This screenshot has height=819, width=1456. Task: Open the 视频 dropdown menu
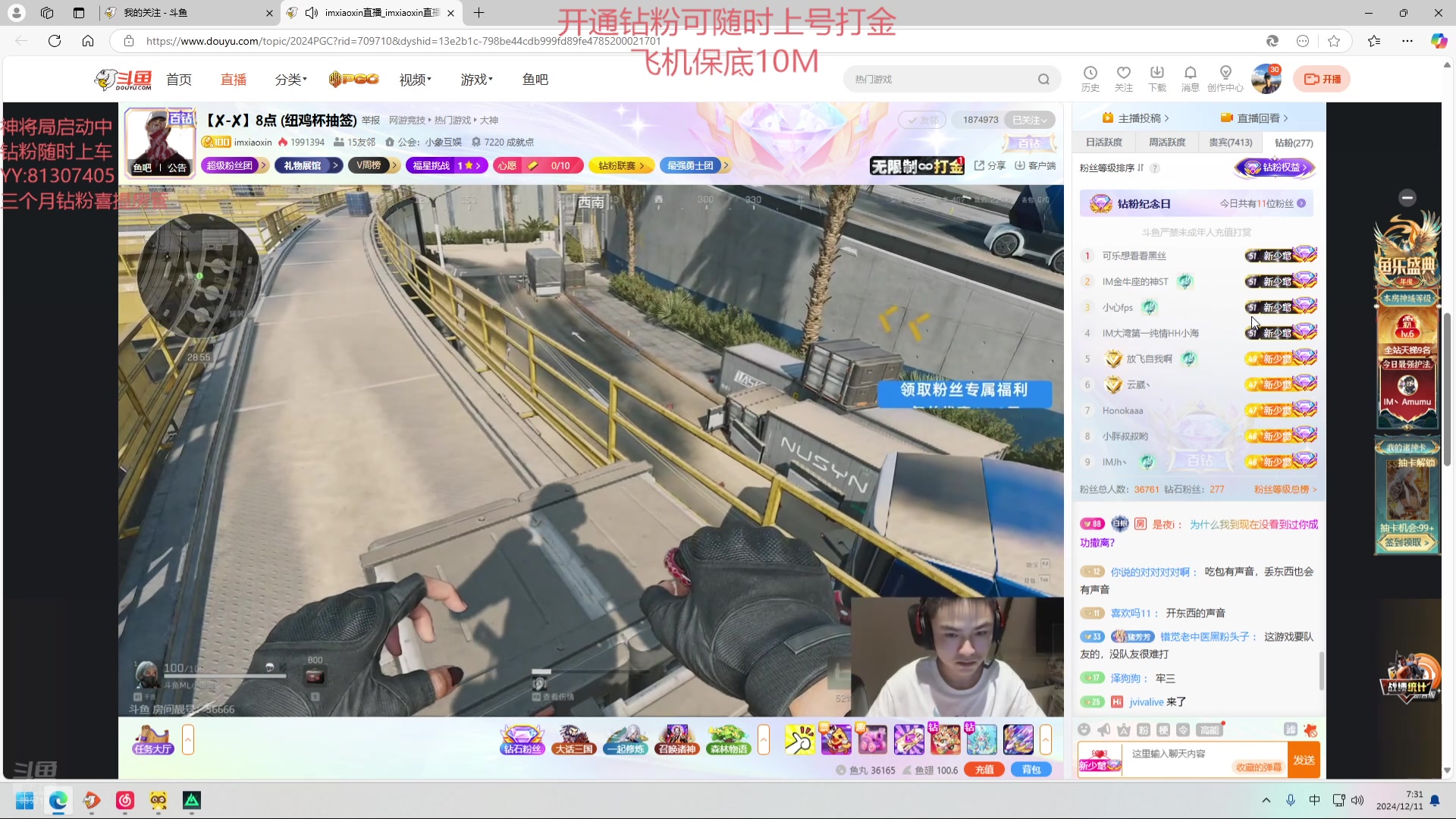416,80
